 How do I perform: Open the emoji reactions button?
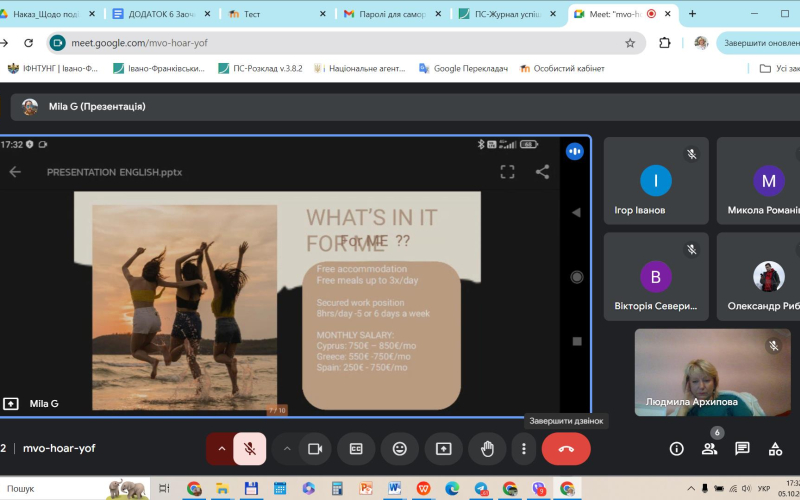tap(399, 448)
